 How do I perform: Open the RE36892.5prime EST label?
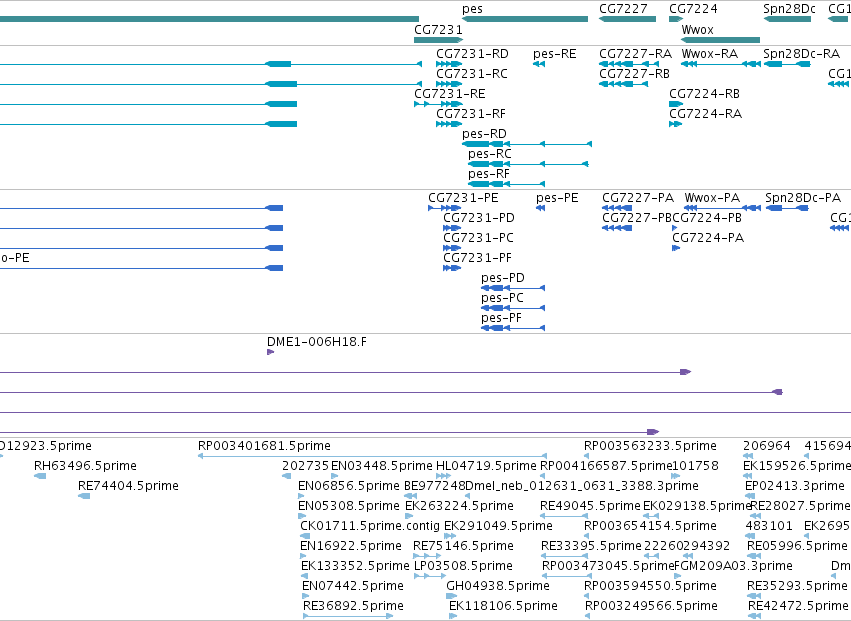pyautogui.click(x=353, y=606)
